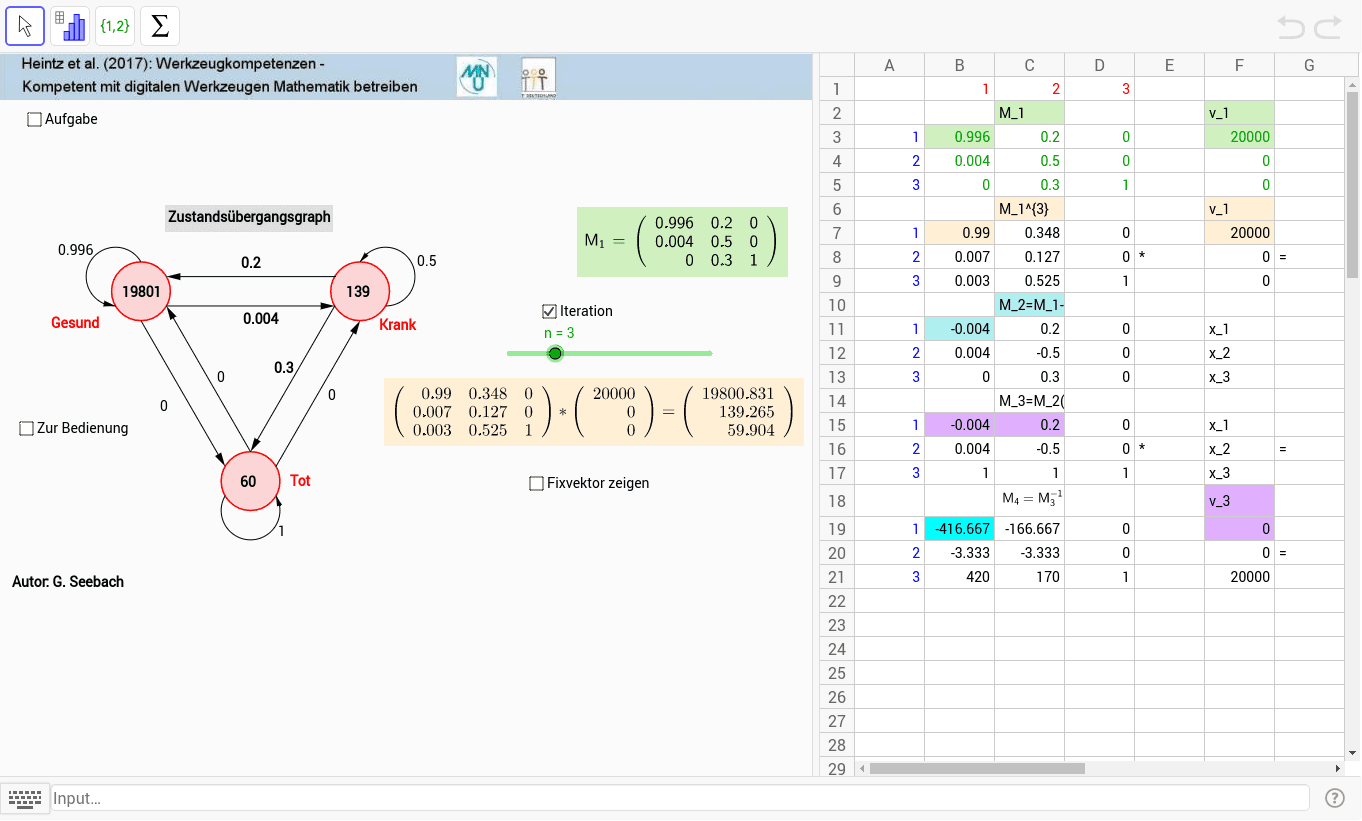Image resolution: width=1362 pixels, height=821 pixels.
Task: Tick the Fixvektor zeigen checkbox
Action: (x=536, y=483)
